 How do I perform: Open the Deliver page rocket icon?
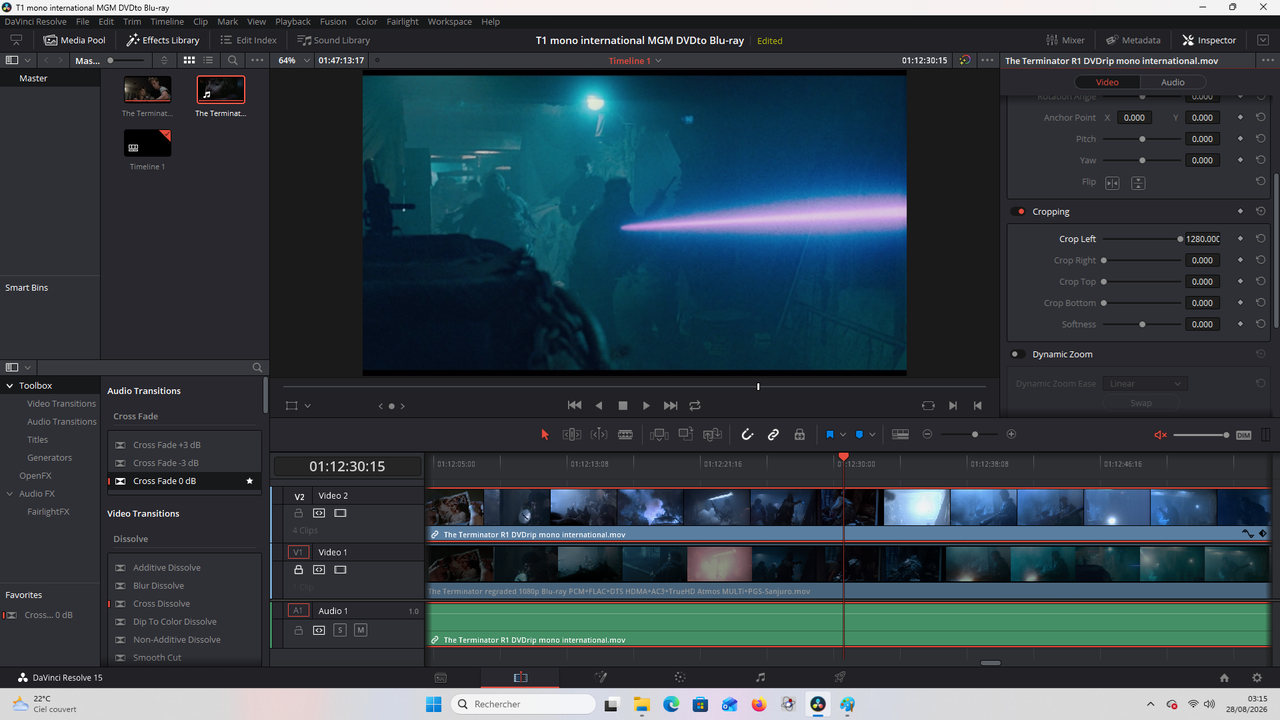pyautogui.click(x=840, y=677)
